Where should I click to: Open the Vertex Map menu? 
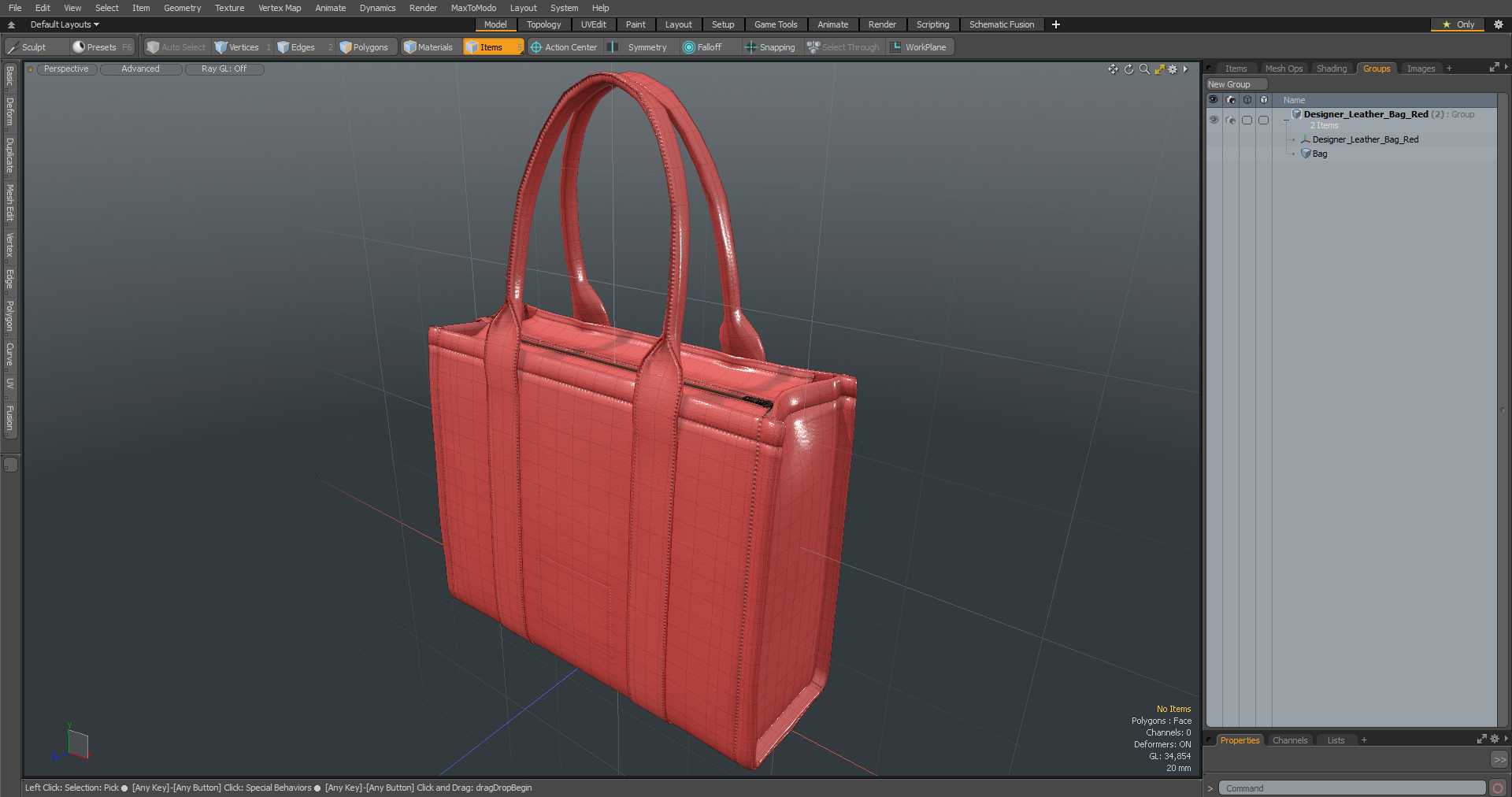[x=280, y=8]
